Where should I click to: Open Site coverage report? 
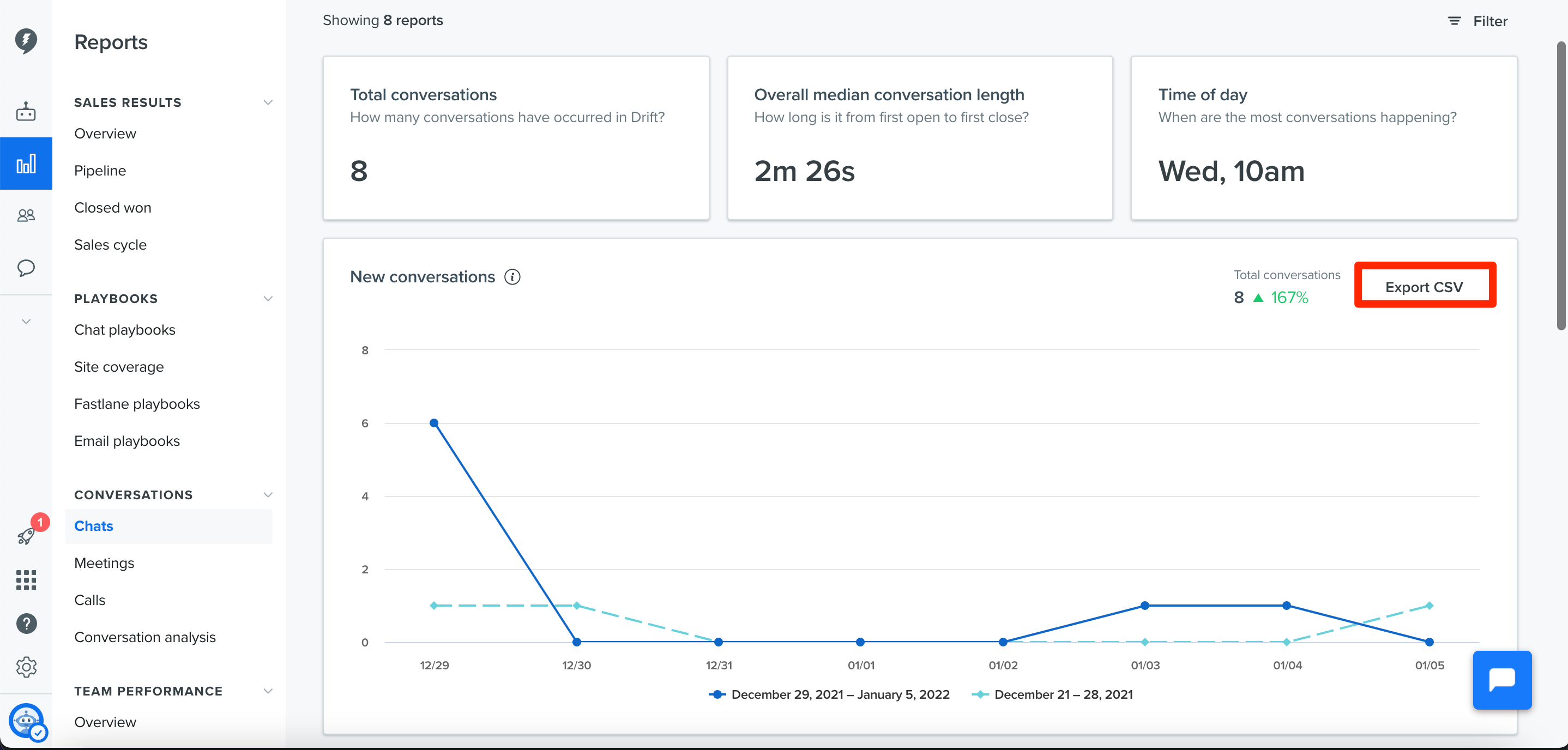[x=119, y=367]
